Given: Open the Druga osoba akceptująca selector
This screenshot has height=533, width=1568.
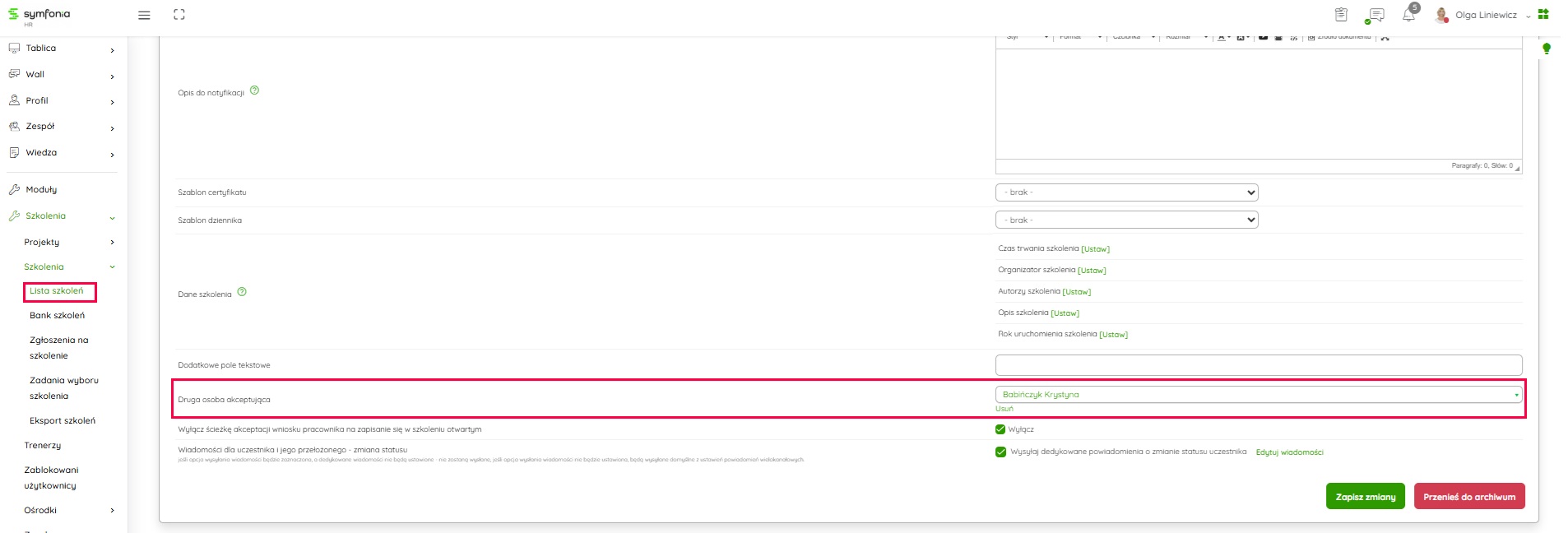Looking at the screenshot, I should click(1258, 395).
